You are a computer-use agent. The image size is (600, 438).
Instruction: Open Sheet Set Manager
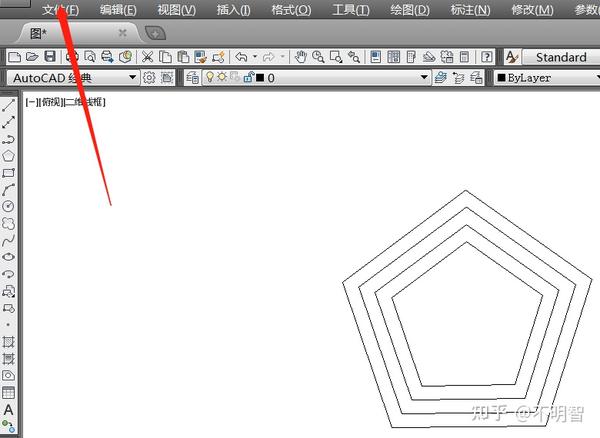[x=429, y=57]
